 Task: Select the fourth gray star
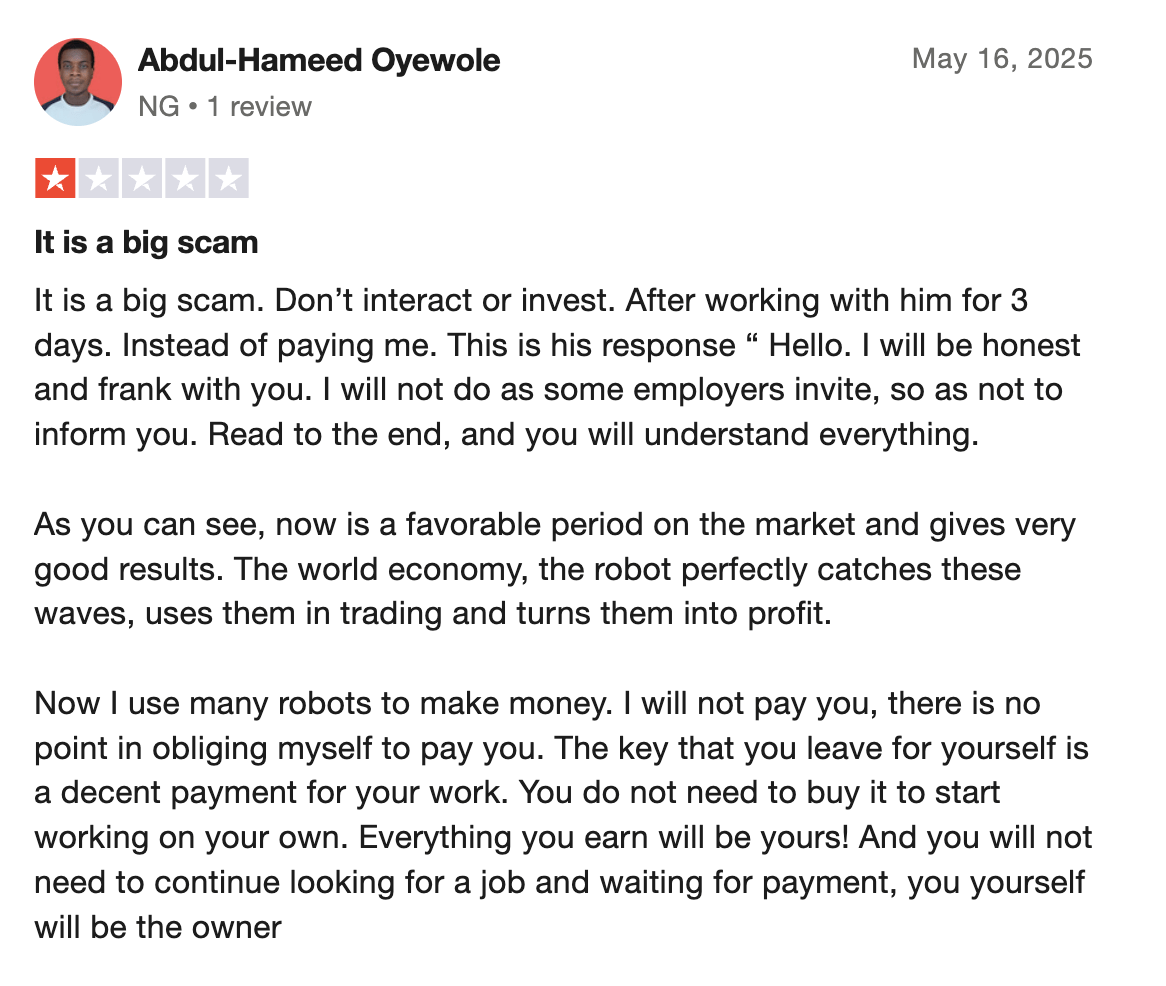click(185, 178)
